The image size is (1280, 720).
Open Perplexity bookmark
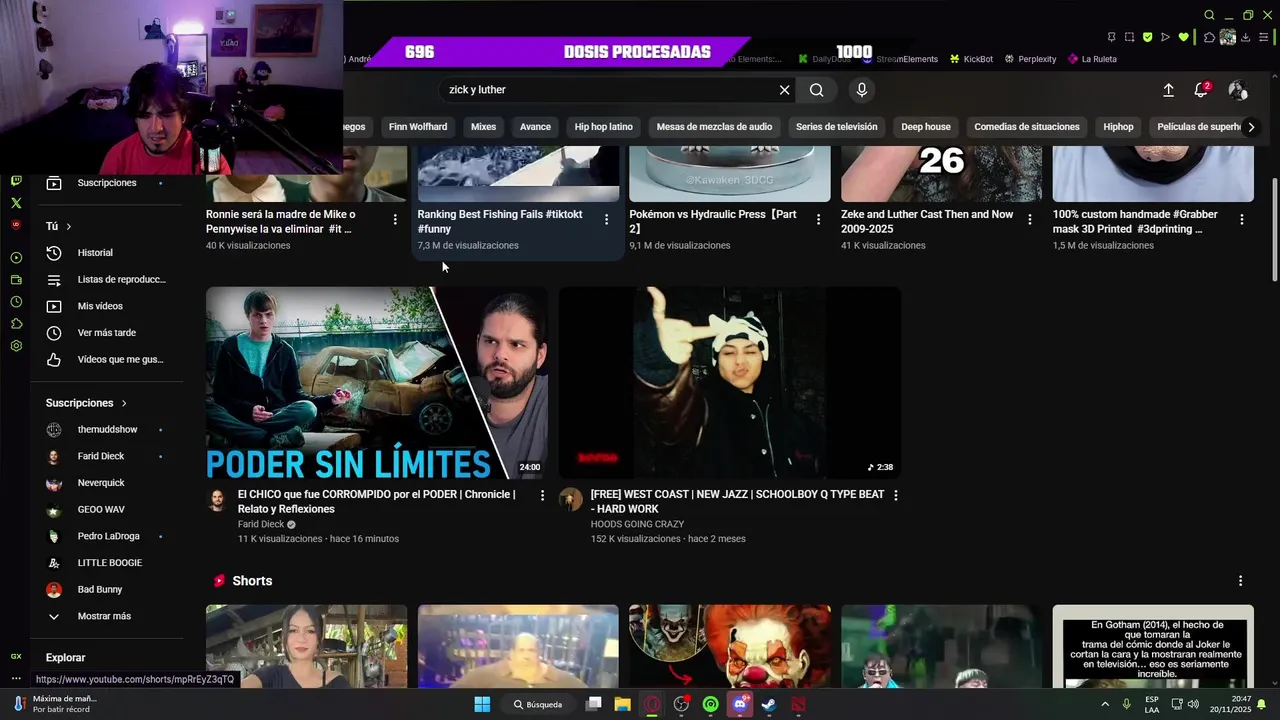[1030, 59]
